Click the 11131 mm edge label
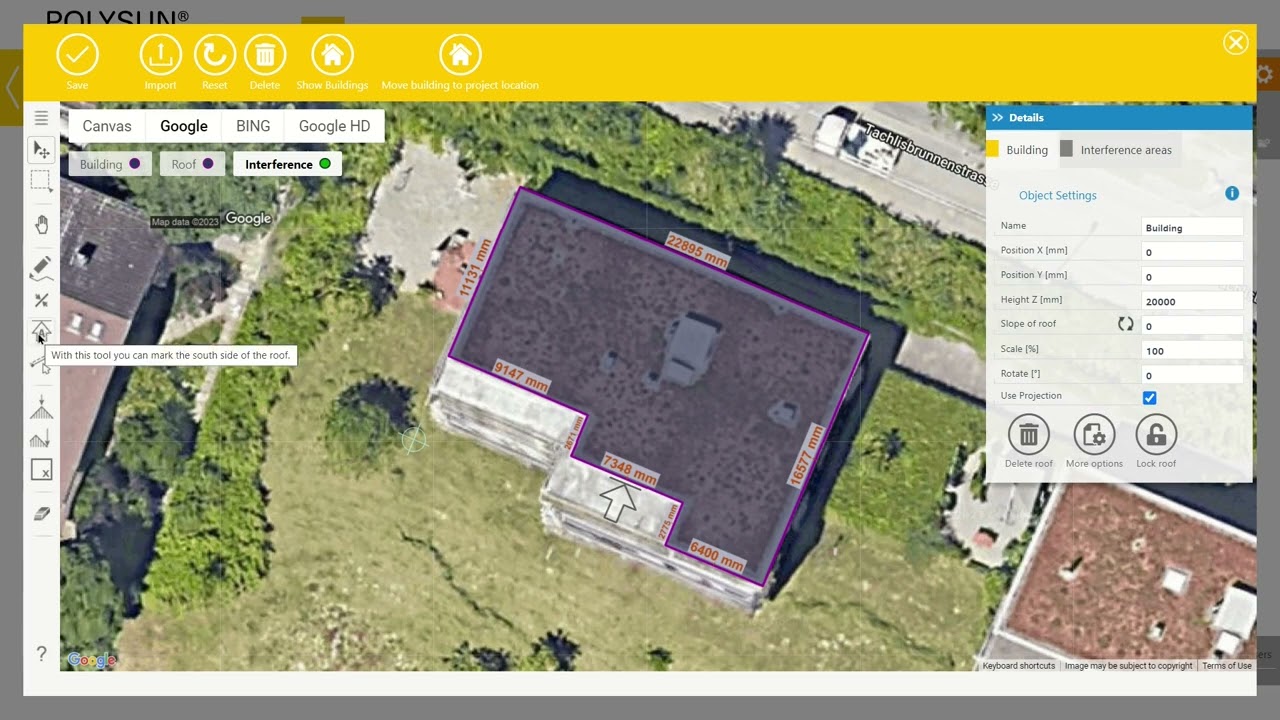 (476, 268)
